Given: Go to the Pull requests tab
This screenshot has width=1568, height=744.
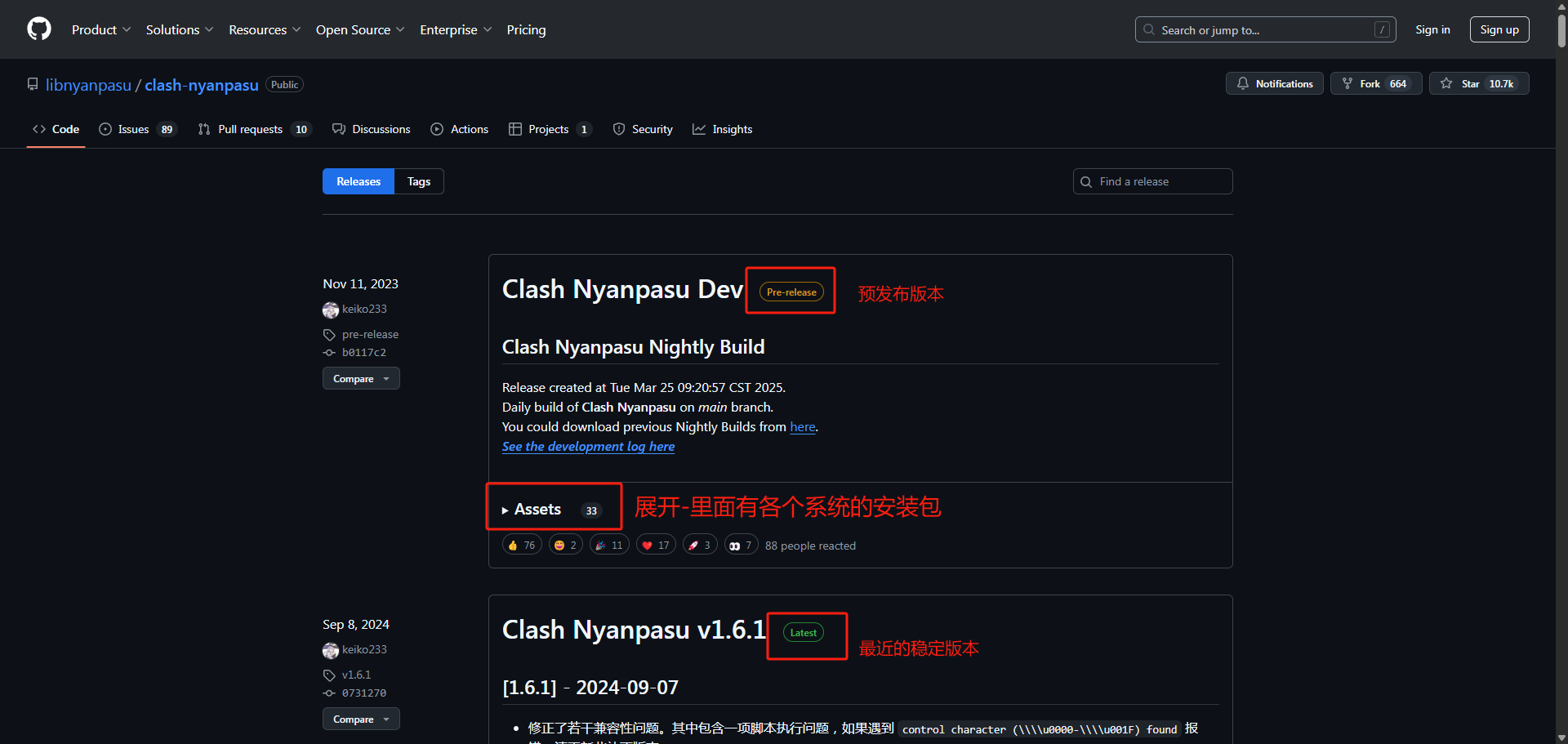Looking at the screenshot, I should [250, 129].
